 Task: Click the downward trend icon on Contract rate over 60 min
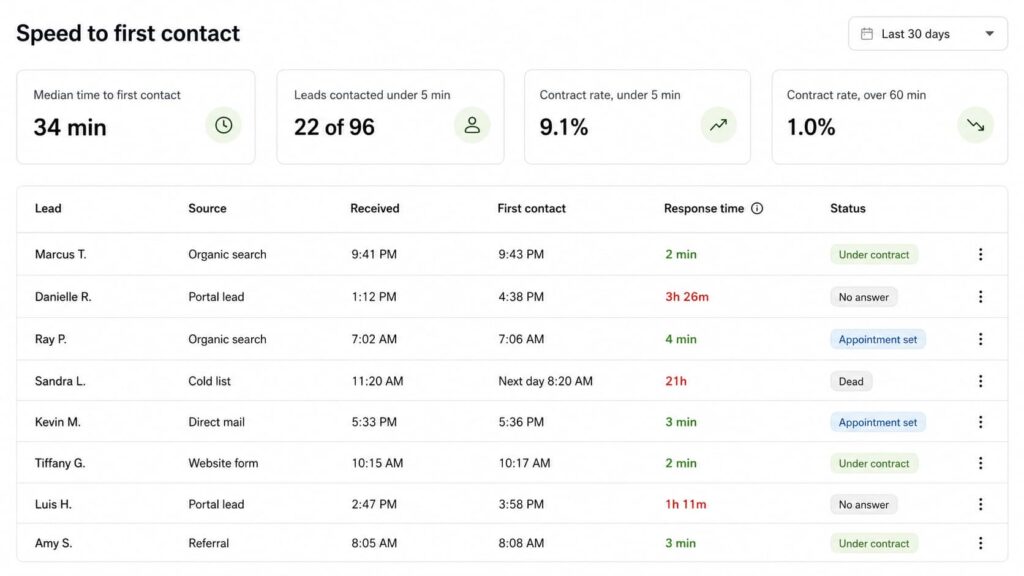(x=976, y=125)
